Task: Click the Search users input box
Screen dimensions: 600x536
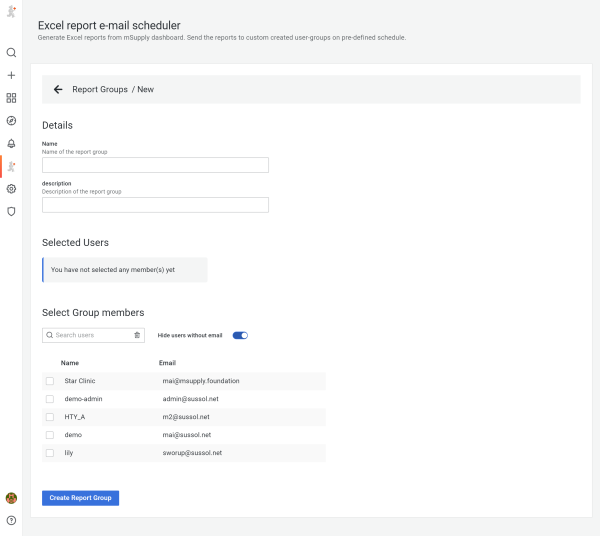Action: 90,335
